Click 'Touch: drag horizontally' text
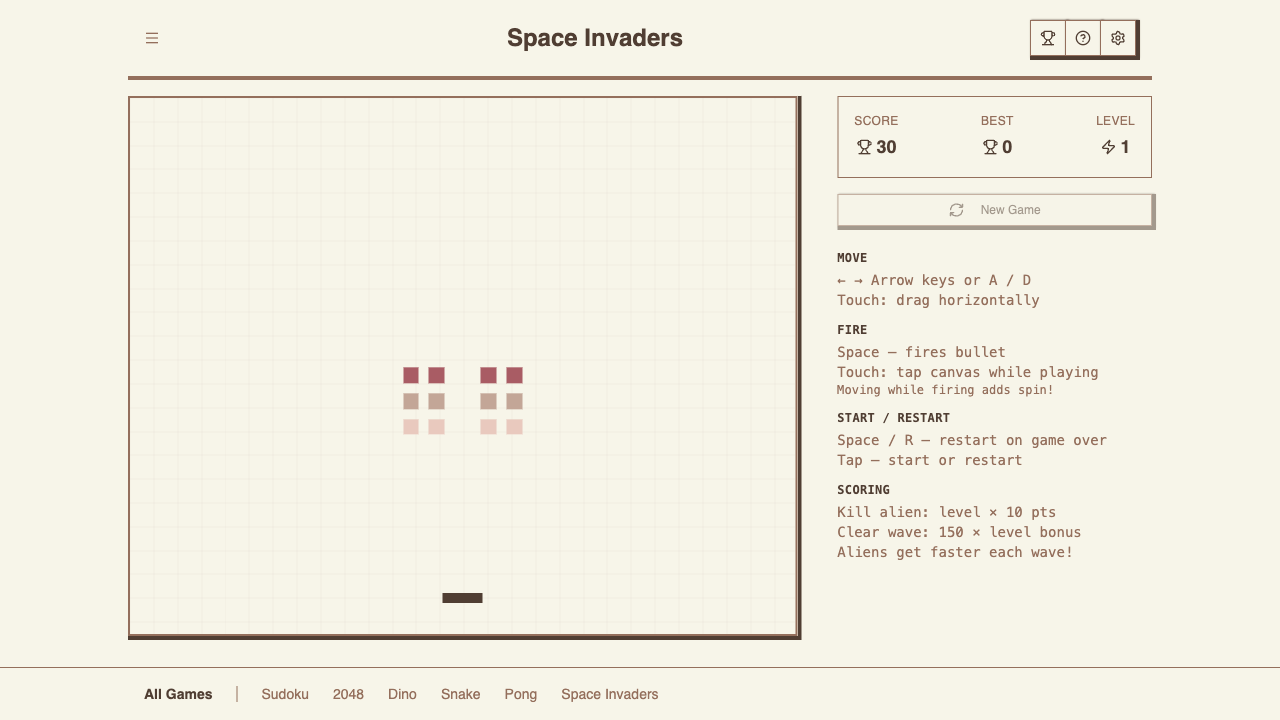This screenshot has width=1280, height=720. pyautogui.click(x=938, y=300)
